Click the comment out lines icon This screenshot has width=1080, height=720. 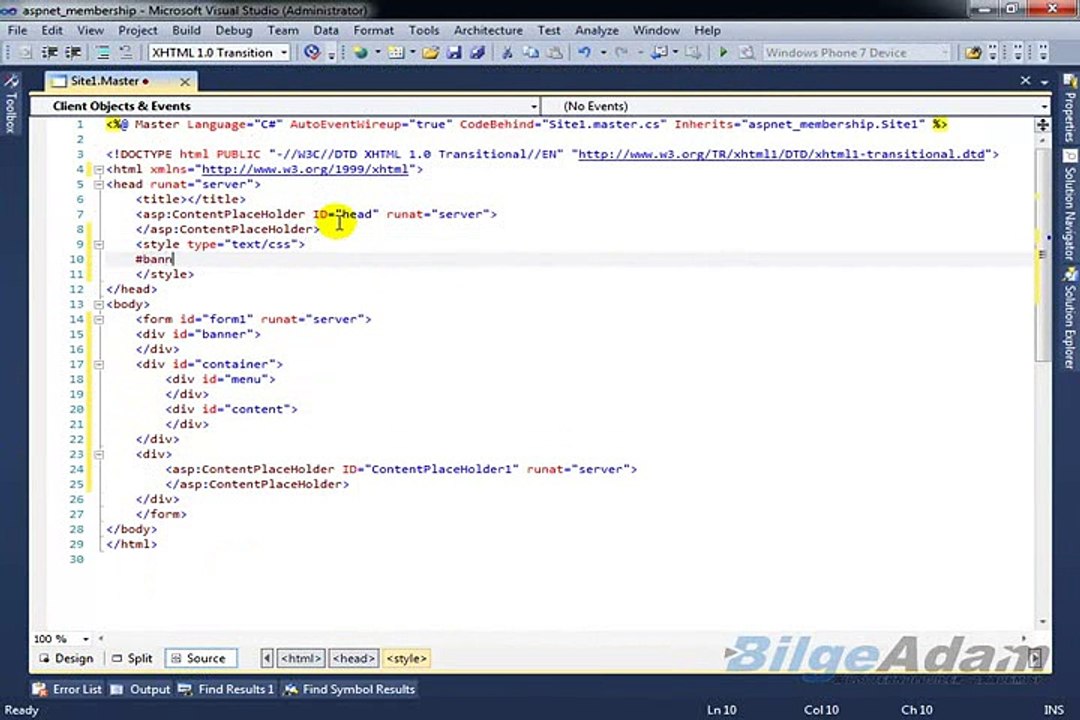103,52
